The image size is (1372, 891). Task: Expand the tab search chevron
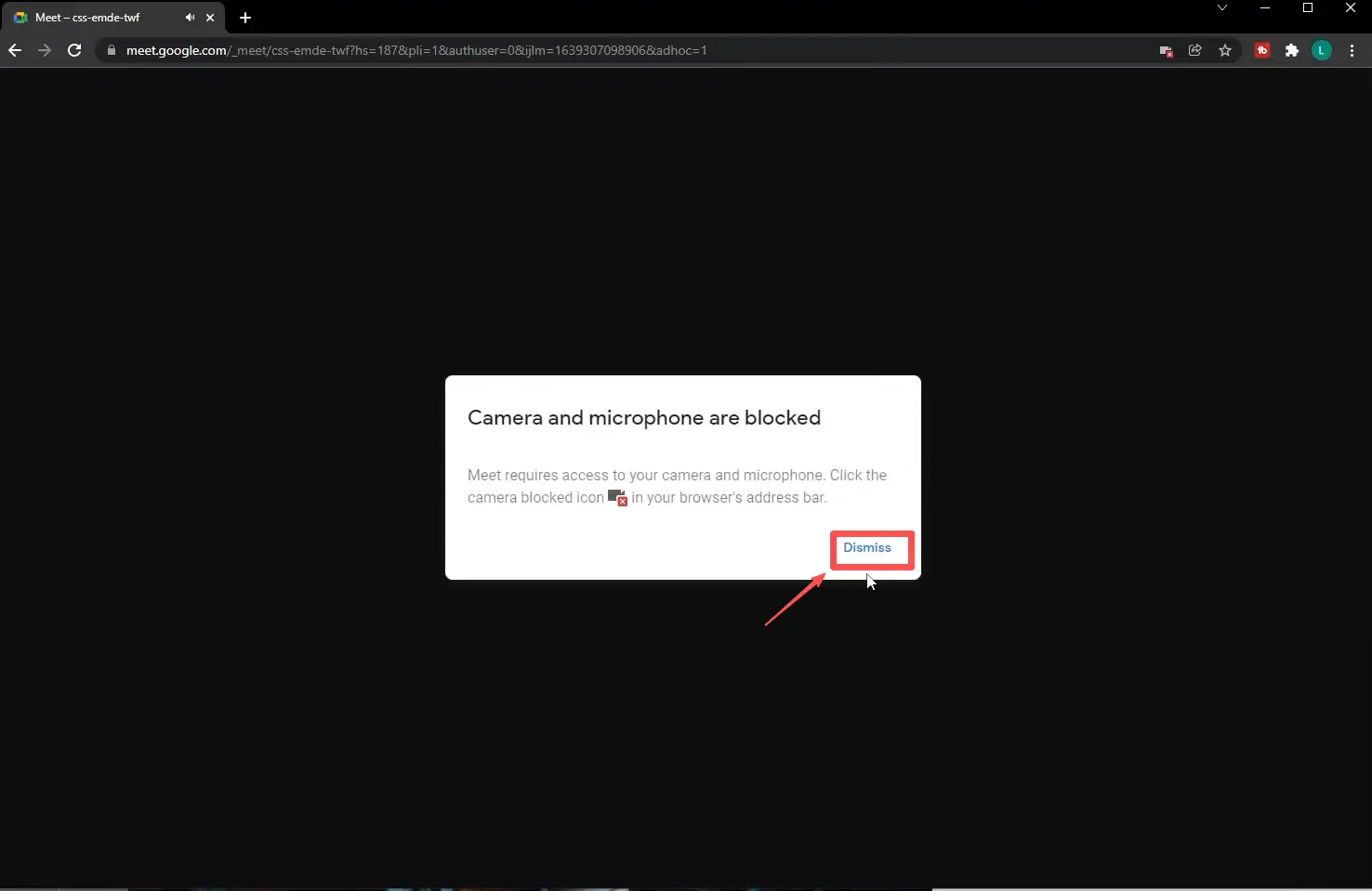(1222, 8)
